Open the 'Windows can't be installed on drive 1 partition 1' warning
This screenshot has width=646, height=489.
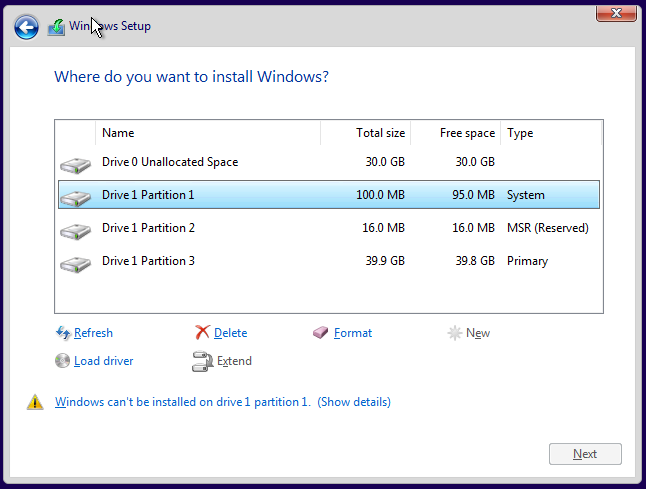183,402
